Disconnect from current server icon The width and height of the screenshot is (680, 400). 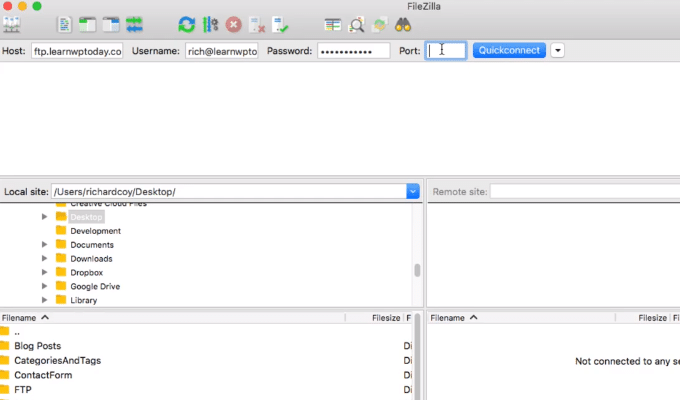click(x=257, y=25)
